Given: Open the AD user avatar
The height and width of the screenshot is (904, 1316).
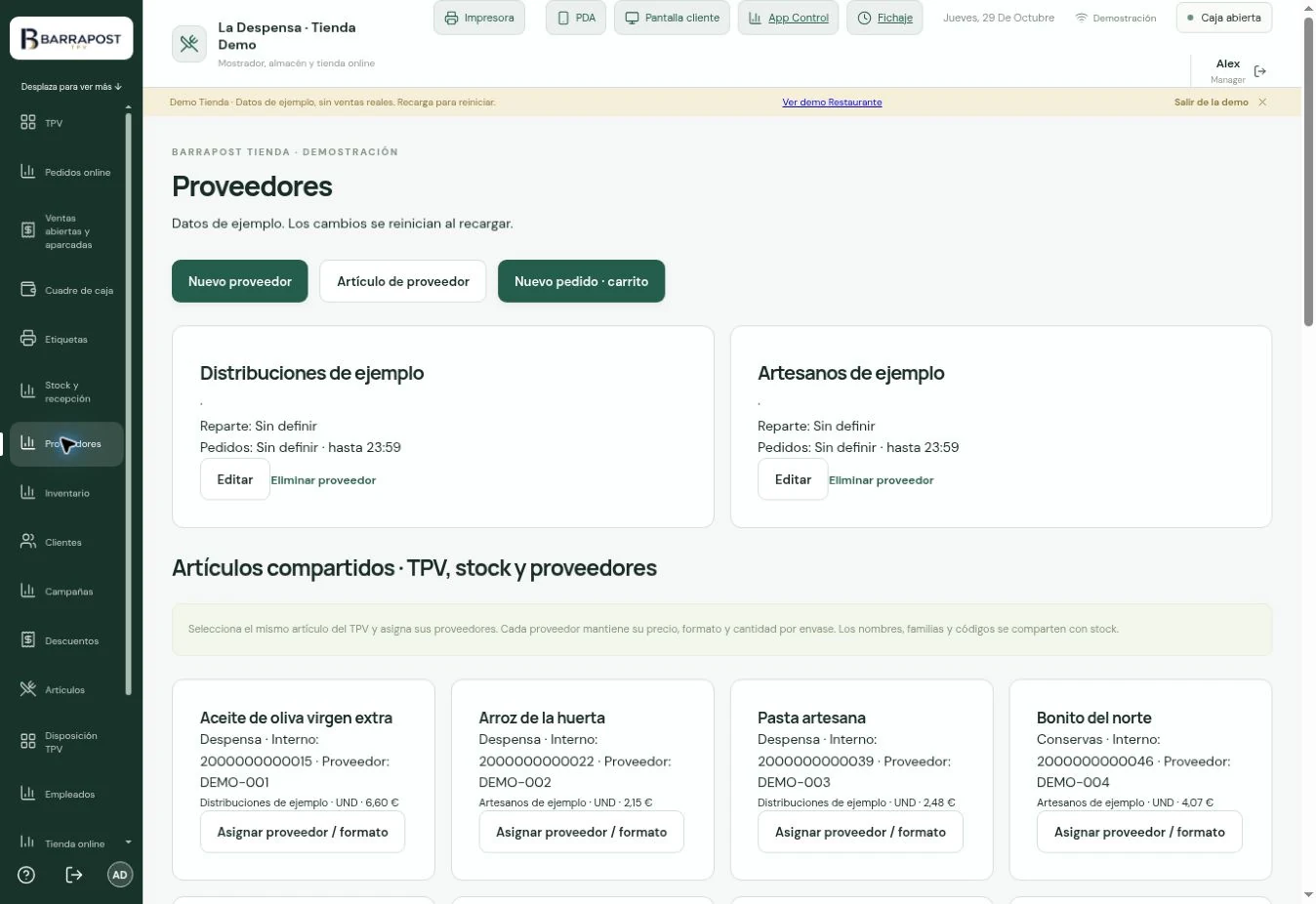Looking at the screenshot, I should pos(120,875).
